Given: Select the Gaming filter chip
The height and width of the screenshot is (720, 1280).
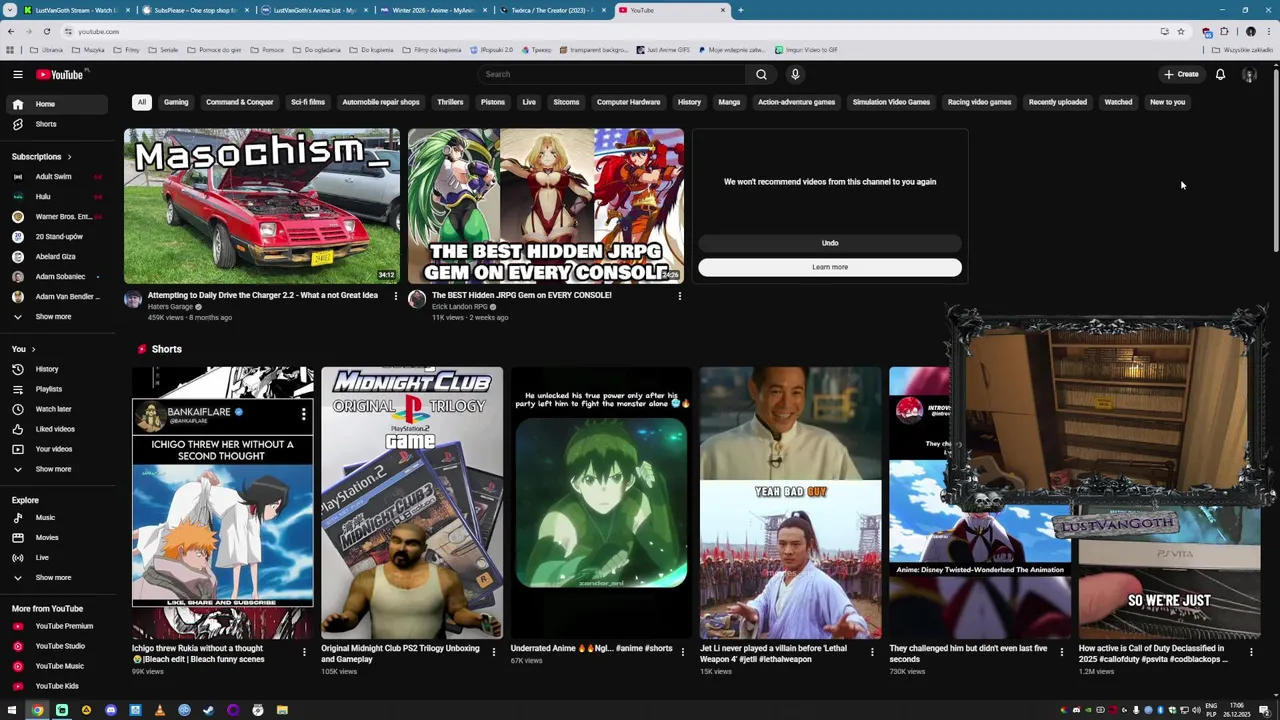Looking at the screenshot, I should point(176,102).
